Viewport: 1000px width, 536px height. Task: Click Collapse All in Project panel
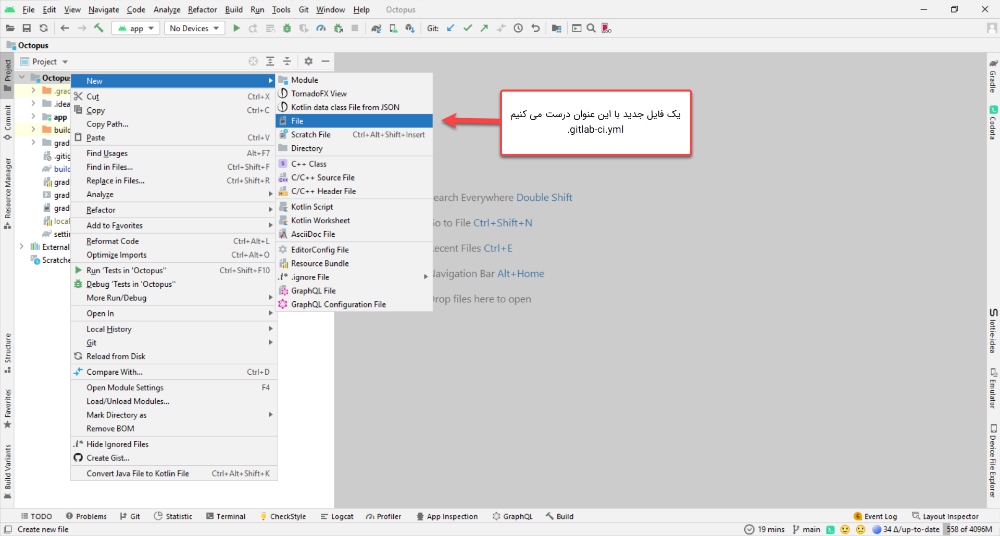[x=287, y=61]
